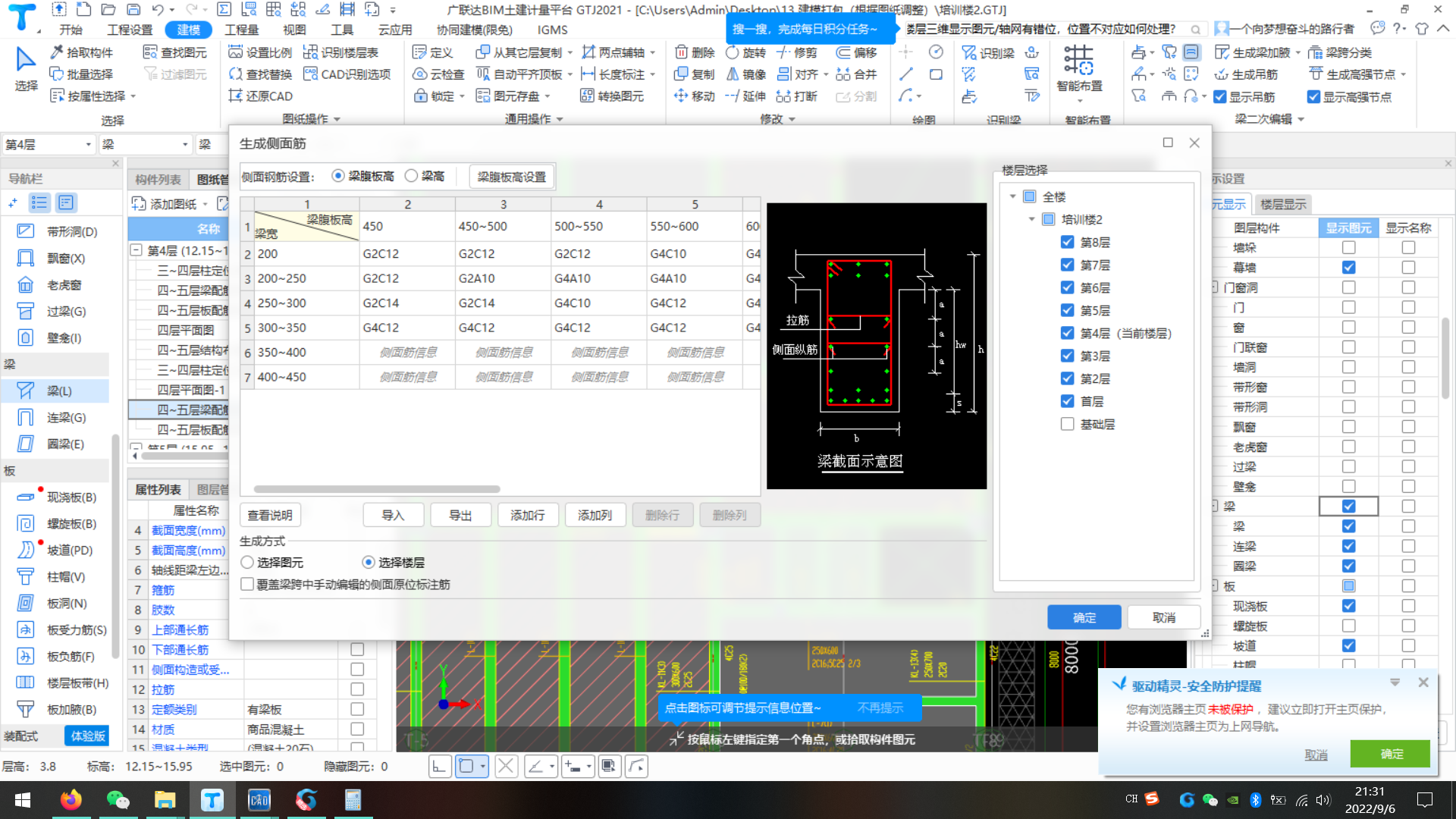This screenshot has width=1456, height=819.
Task: Collapse the 培训楼2 tree node
Action: pos(1031,219)
